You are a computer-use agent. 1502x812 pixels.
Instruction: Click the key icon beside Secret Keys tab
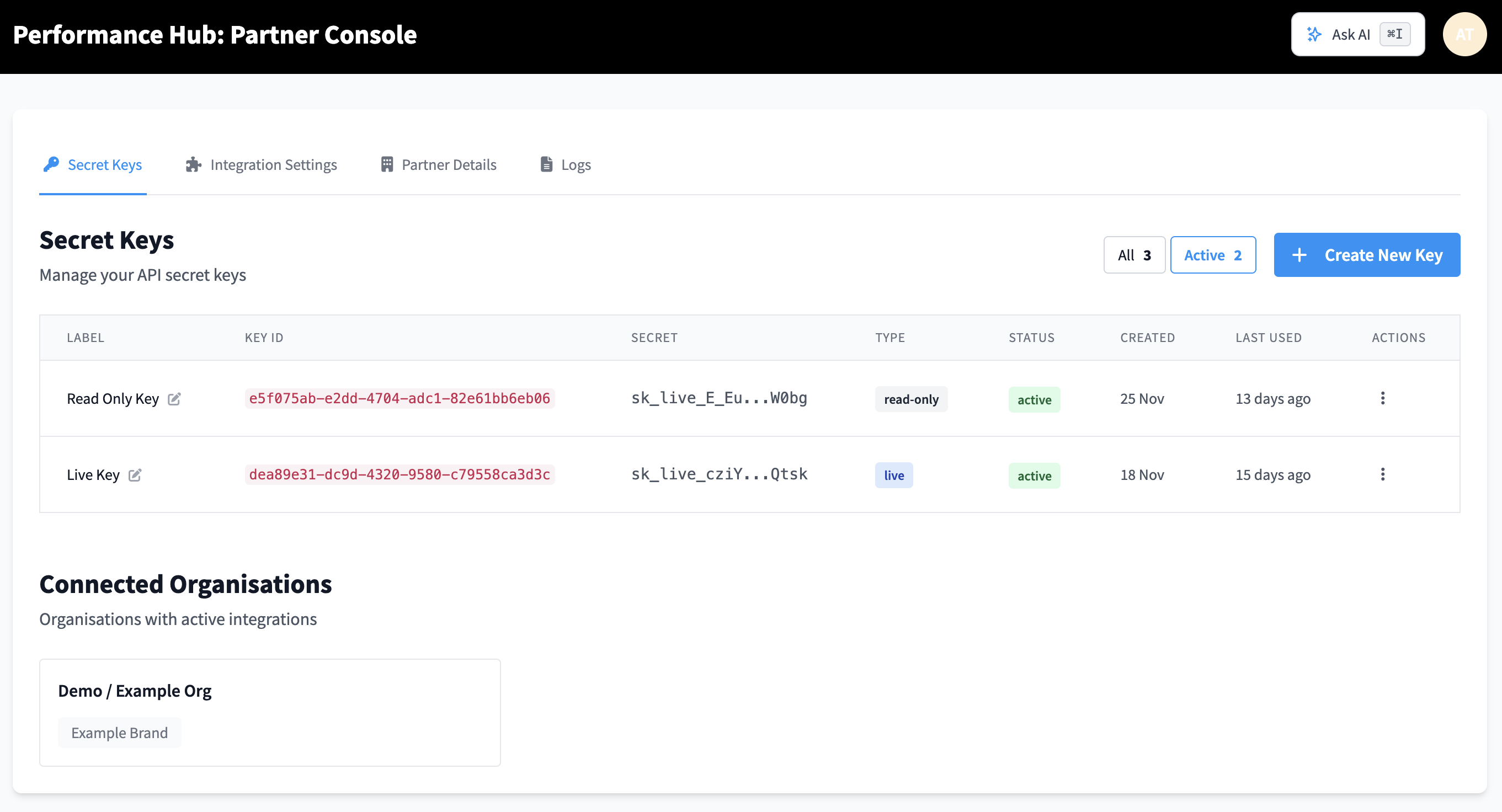pos(51,164)
